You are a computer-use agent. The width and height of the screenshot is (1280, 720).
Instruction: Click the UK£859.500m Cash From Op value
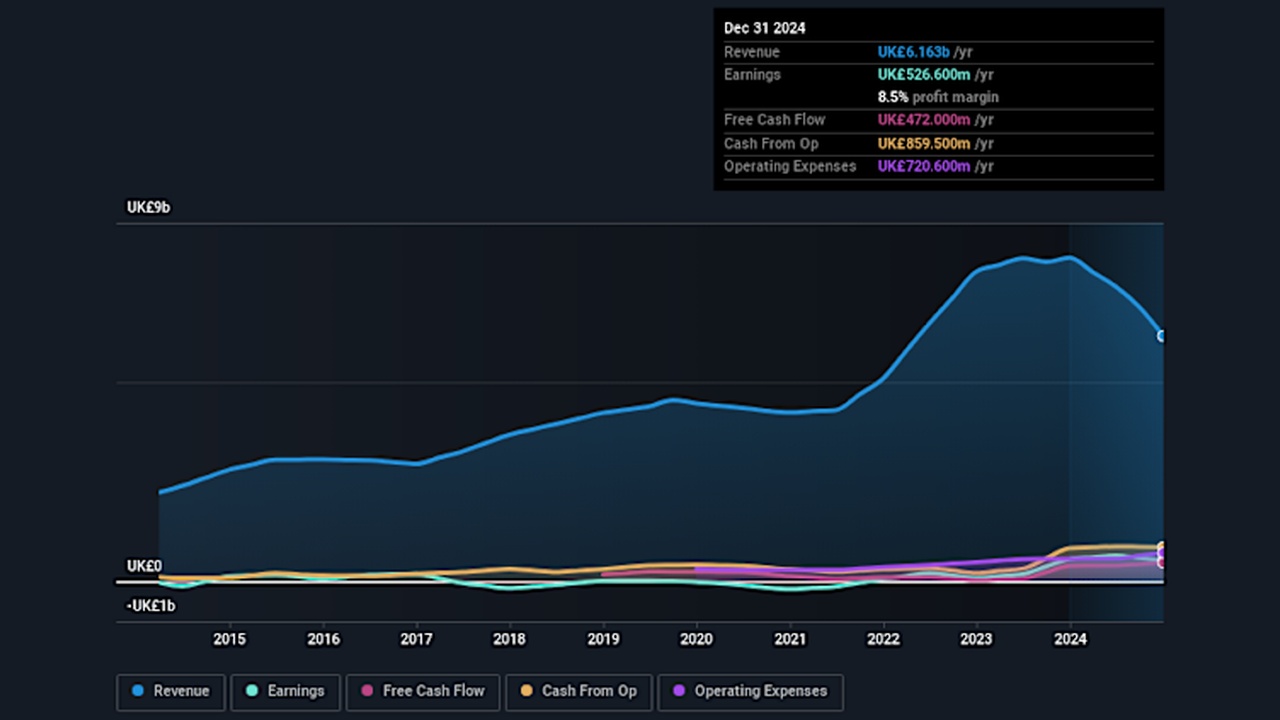tap(924, 143)
